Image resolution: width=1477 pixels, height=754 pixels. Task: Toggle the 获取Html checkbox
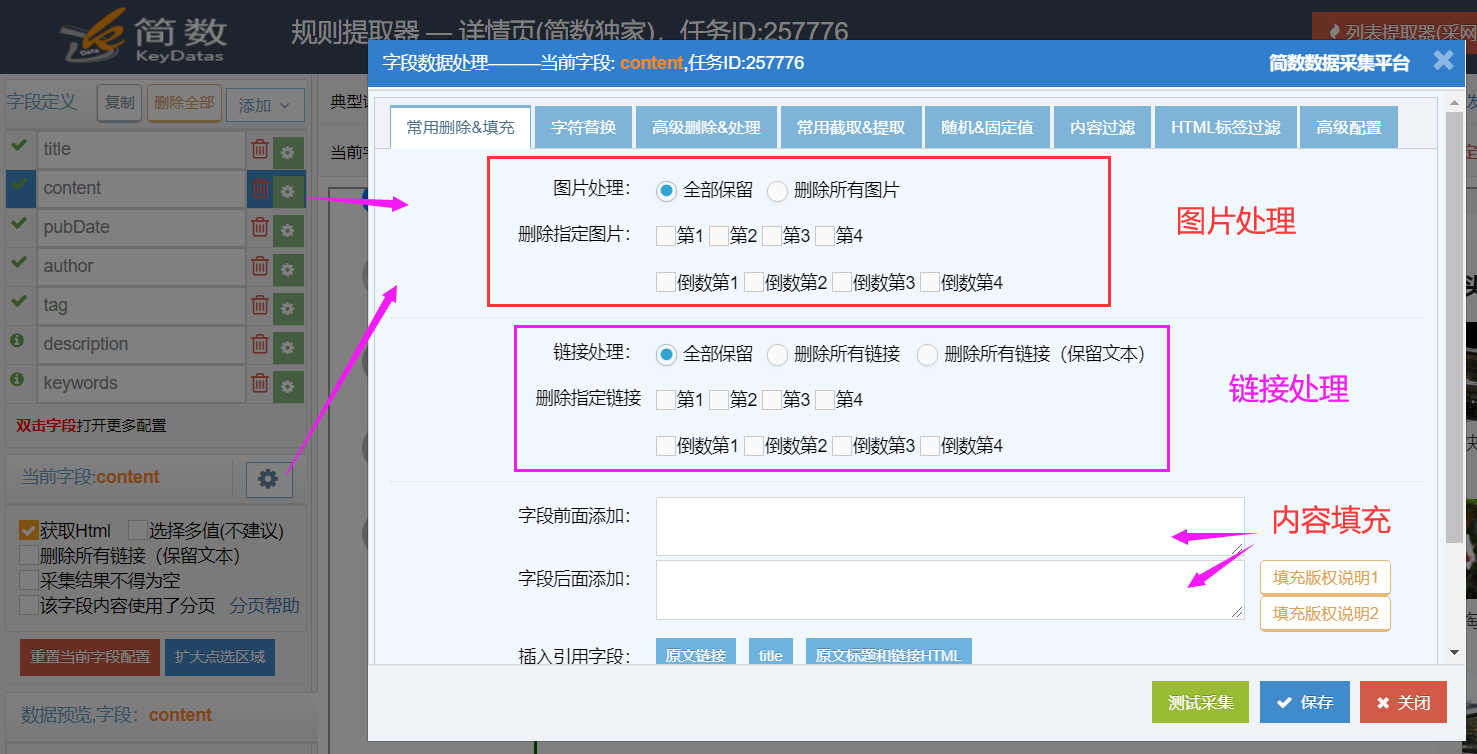click(29, 531)
